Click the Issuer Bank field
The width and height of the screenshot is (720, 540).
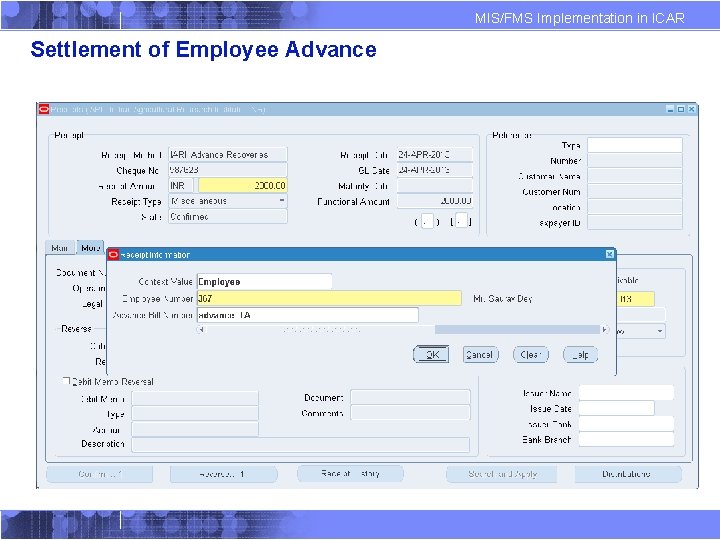(x=626, y=424)
